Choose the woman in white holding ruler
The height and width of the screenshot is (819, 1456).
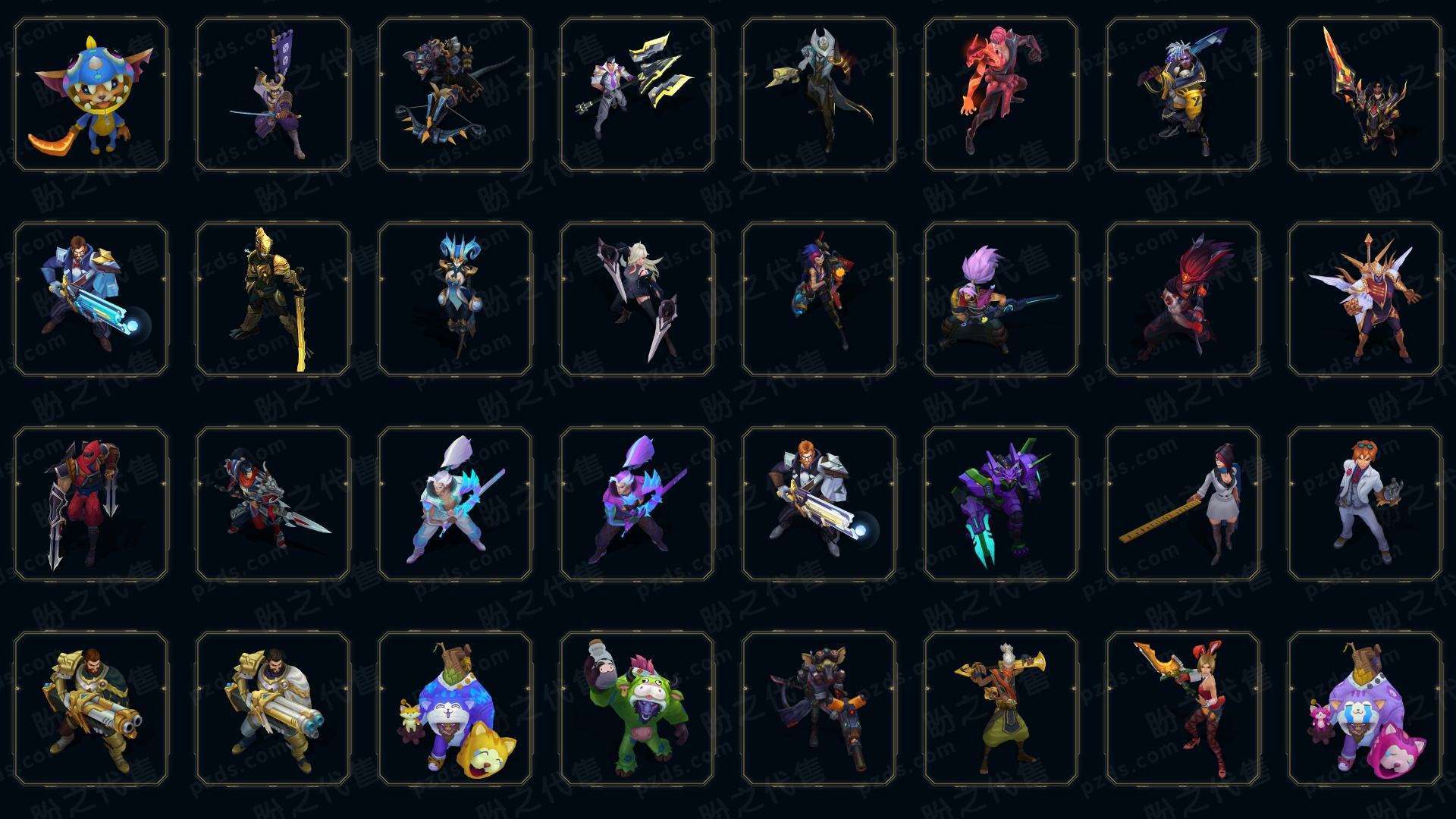(x=1183, y=504)
